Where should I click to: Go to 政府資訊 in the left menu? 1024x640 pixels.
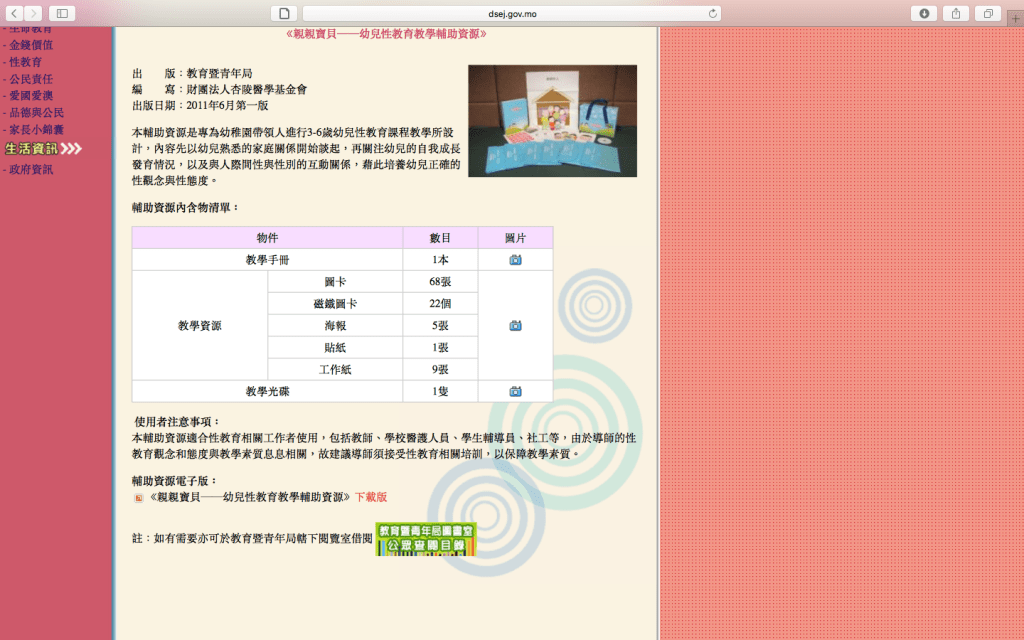[30, 170]
